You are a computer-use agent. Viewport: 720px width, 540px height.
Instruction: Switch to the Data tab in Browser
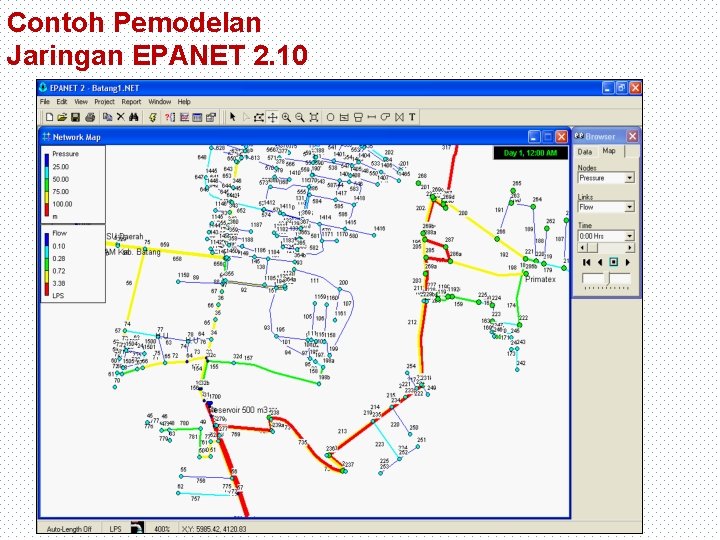pyautogui.click(x=585, y=152)
